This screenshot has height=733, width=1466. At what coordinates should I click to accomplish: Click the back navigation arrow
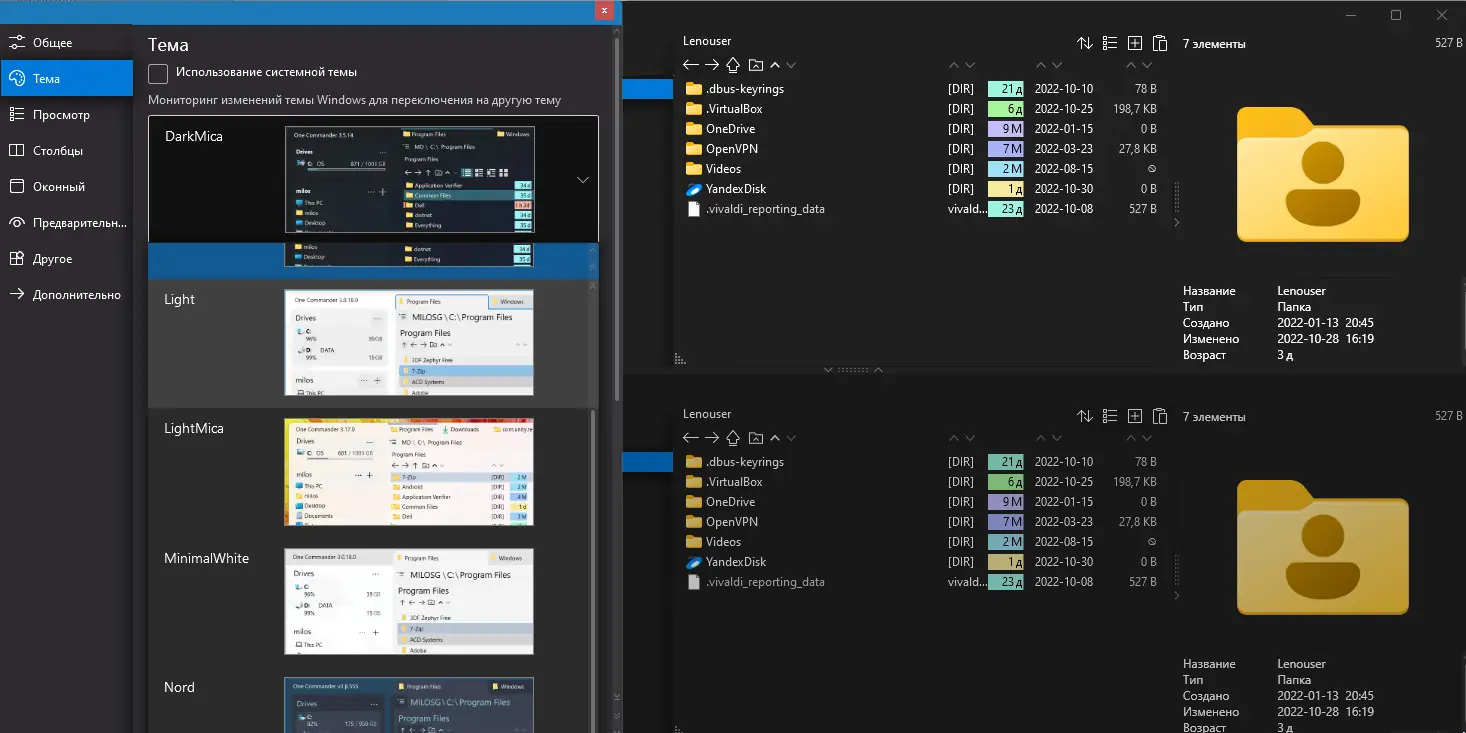[690, 64]
